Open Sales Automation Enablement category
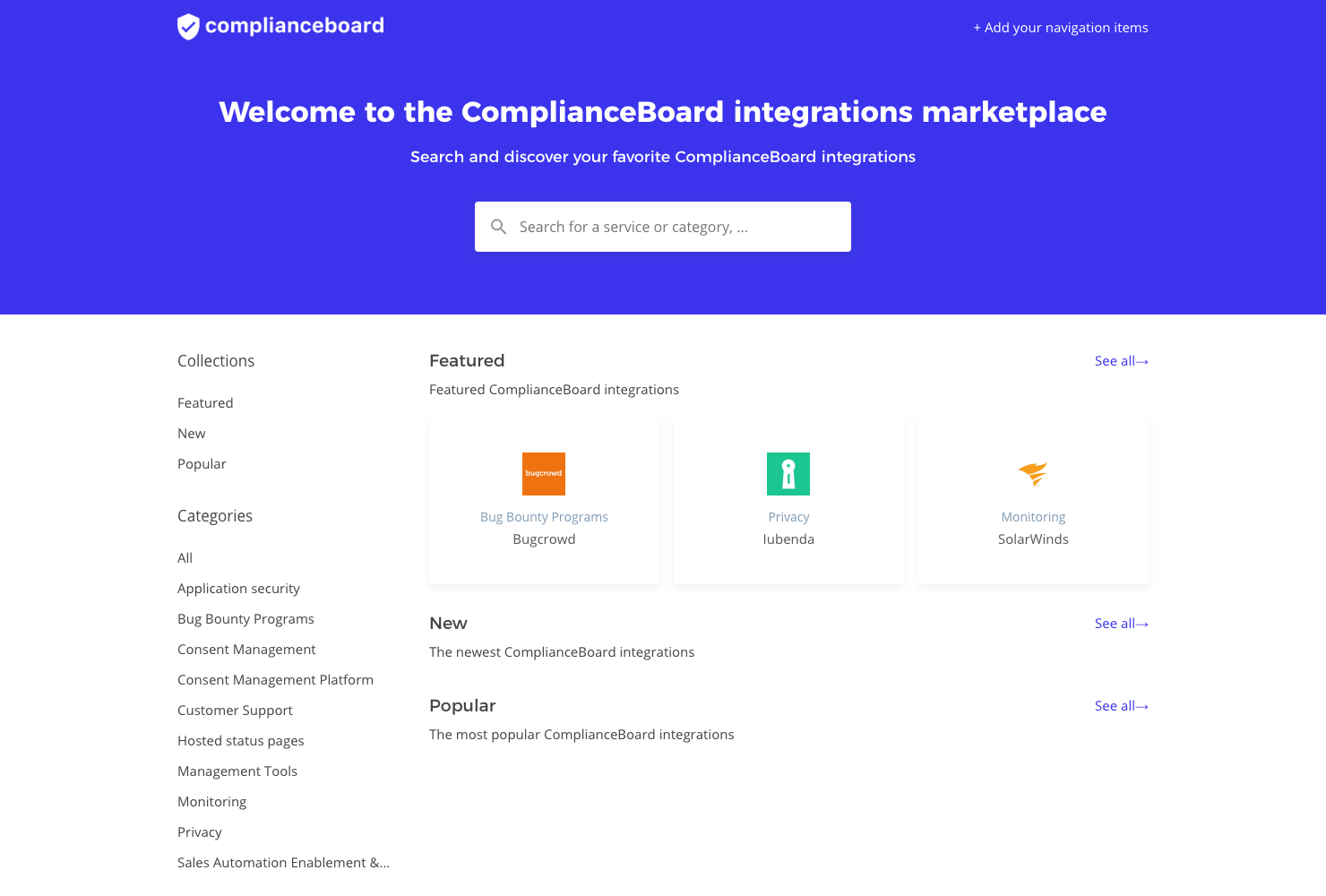 (283, 863)
